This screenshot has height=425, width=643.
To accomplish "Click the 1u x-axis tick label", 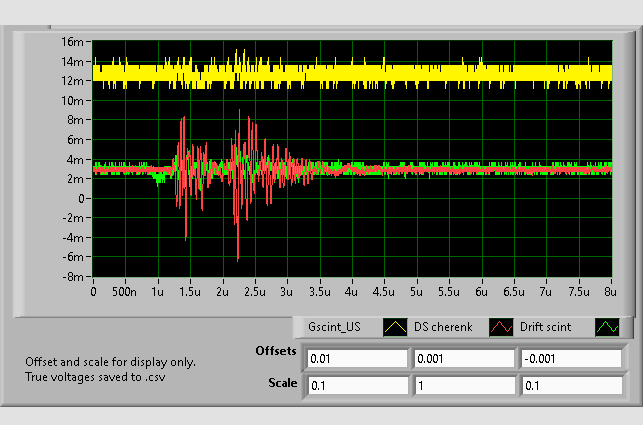I will coord(157,292).
